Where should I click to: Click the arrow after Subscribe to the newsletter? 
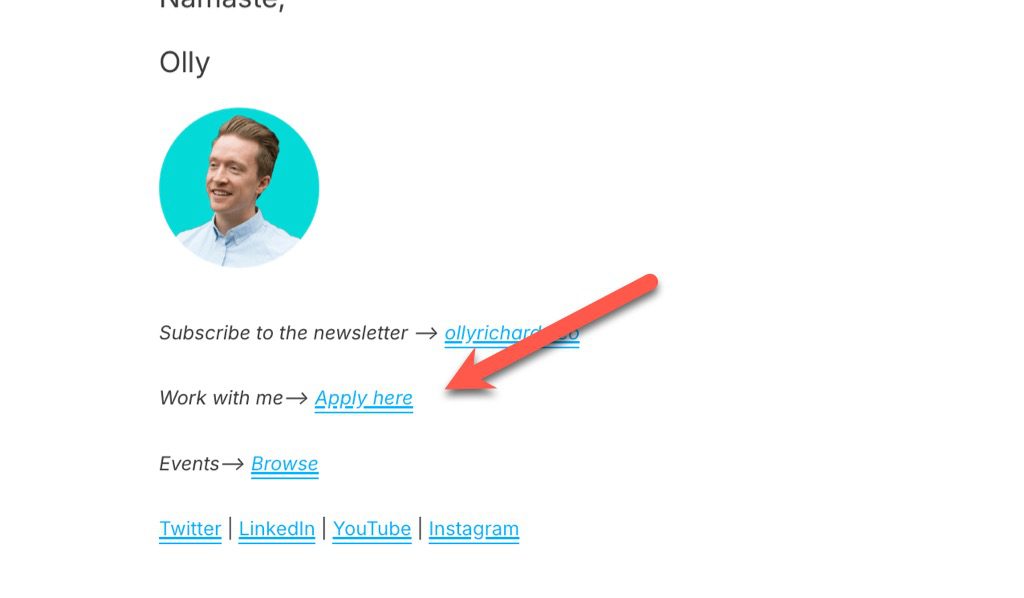point(426,334)
